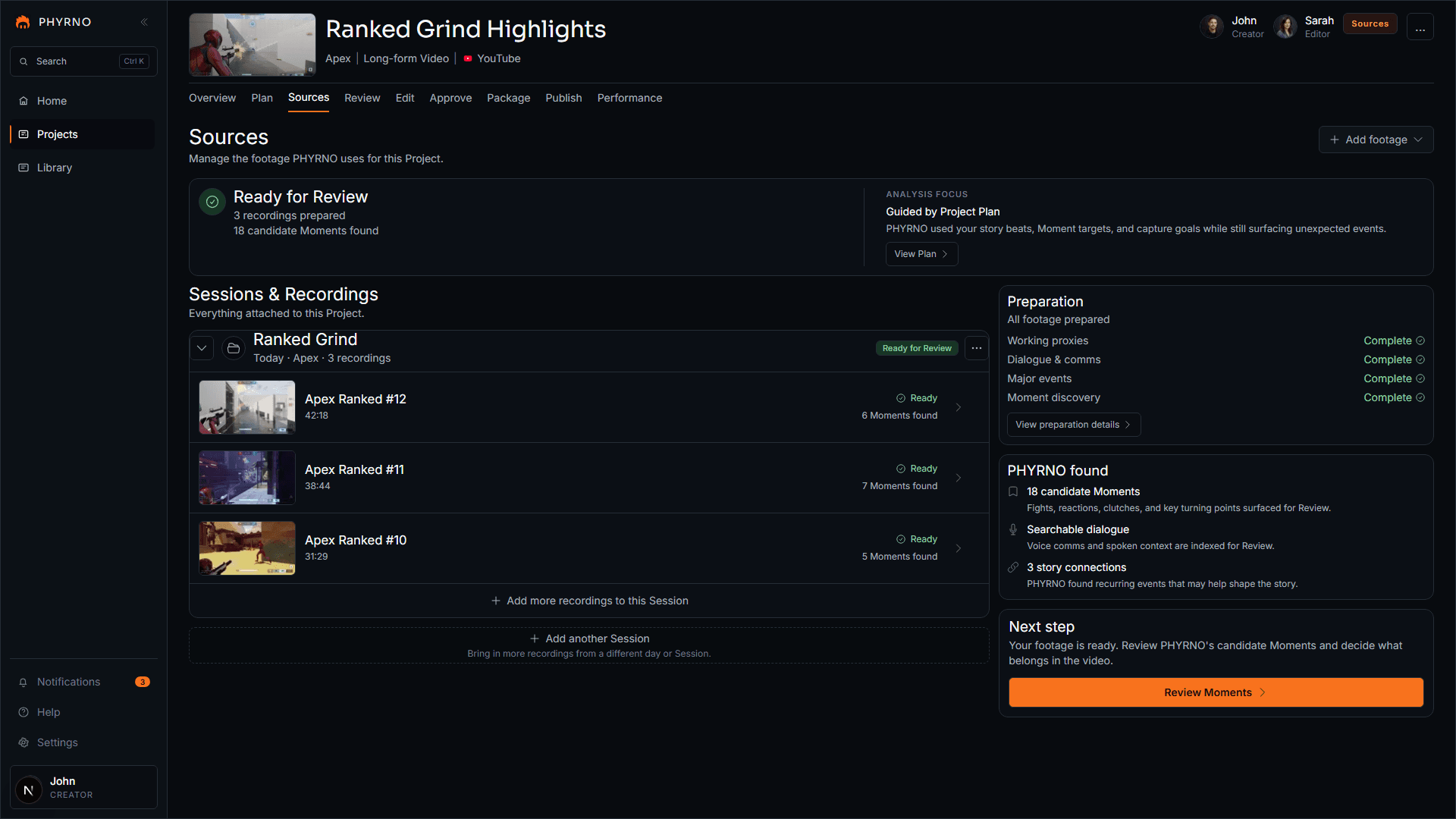The width and height of the screenshot is (1456, 819).
Task: Expand Apex Ranked #11 row chevron
Action: pos(959,478)
